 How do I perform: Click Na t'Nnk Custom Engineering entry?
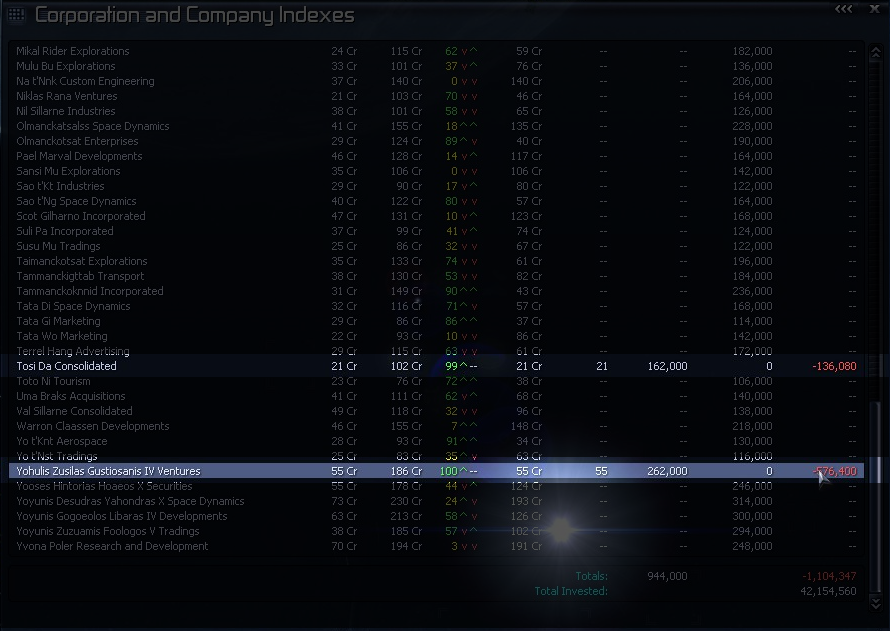coord(85,81)
